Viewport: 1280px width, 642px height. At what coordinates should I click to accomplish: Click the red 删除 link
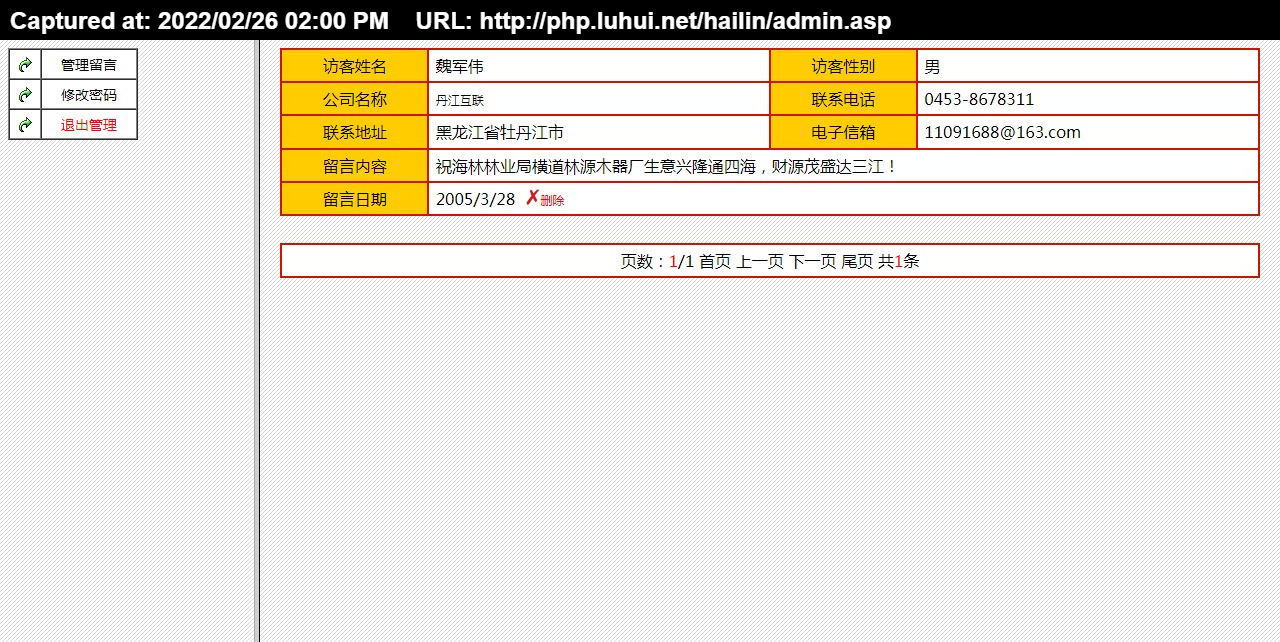[552, 200]
